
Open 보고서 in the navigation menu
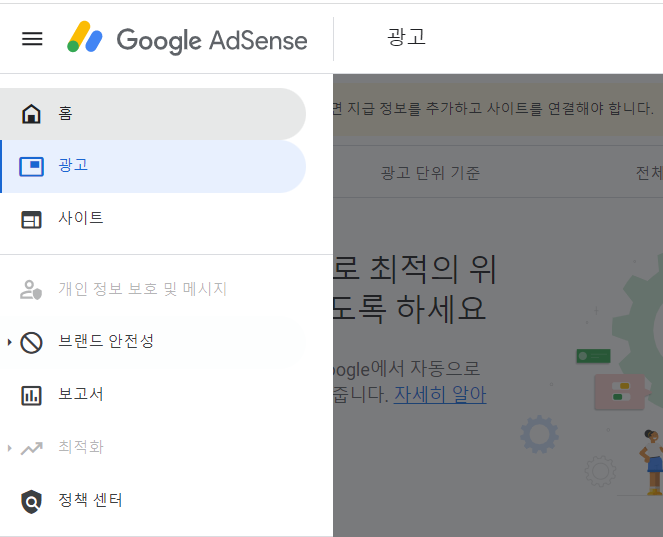pos(153,395)
